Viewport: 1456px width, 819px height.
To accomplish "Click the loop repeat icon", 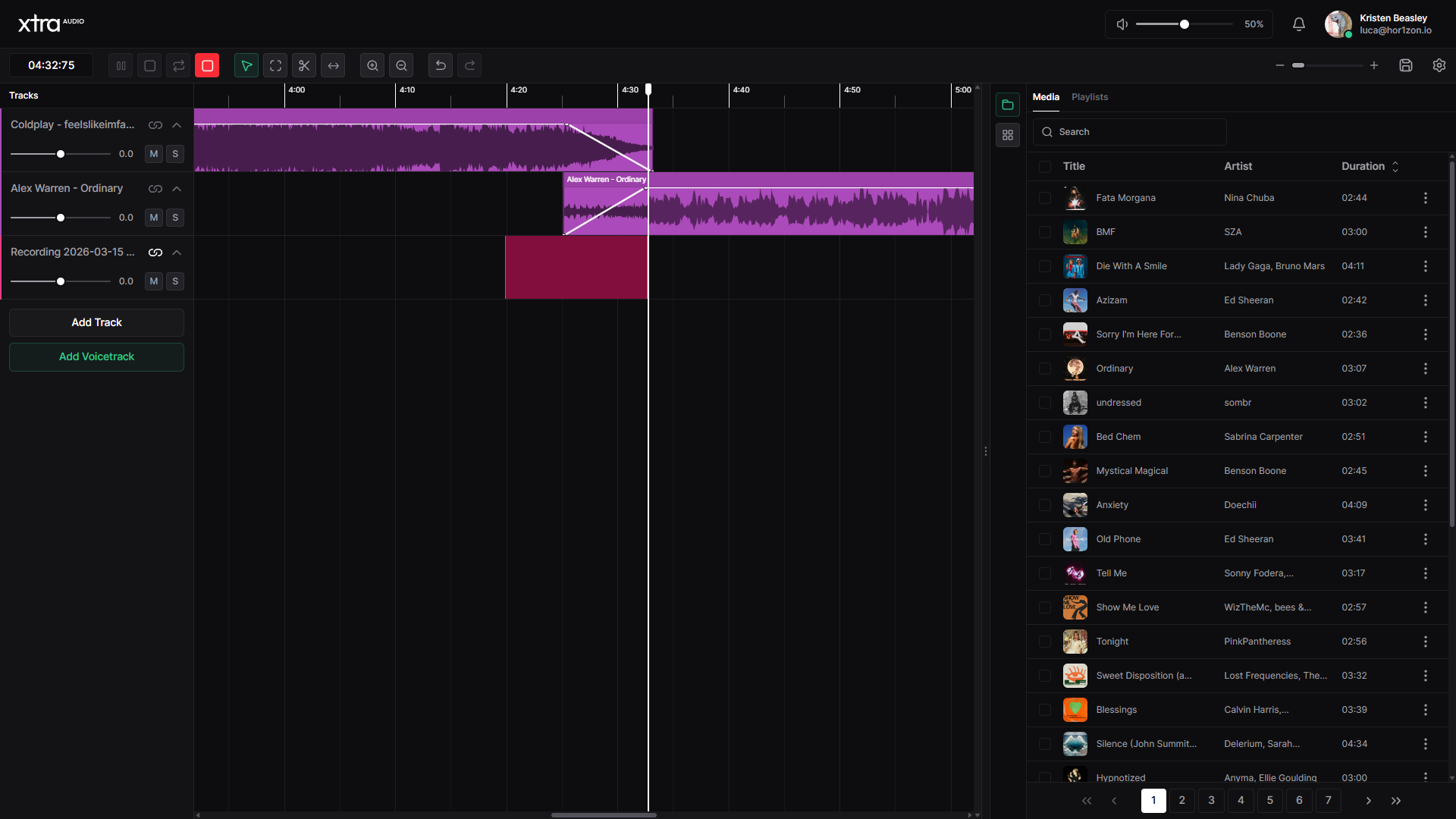I will (x=177, y=65).
